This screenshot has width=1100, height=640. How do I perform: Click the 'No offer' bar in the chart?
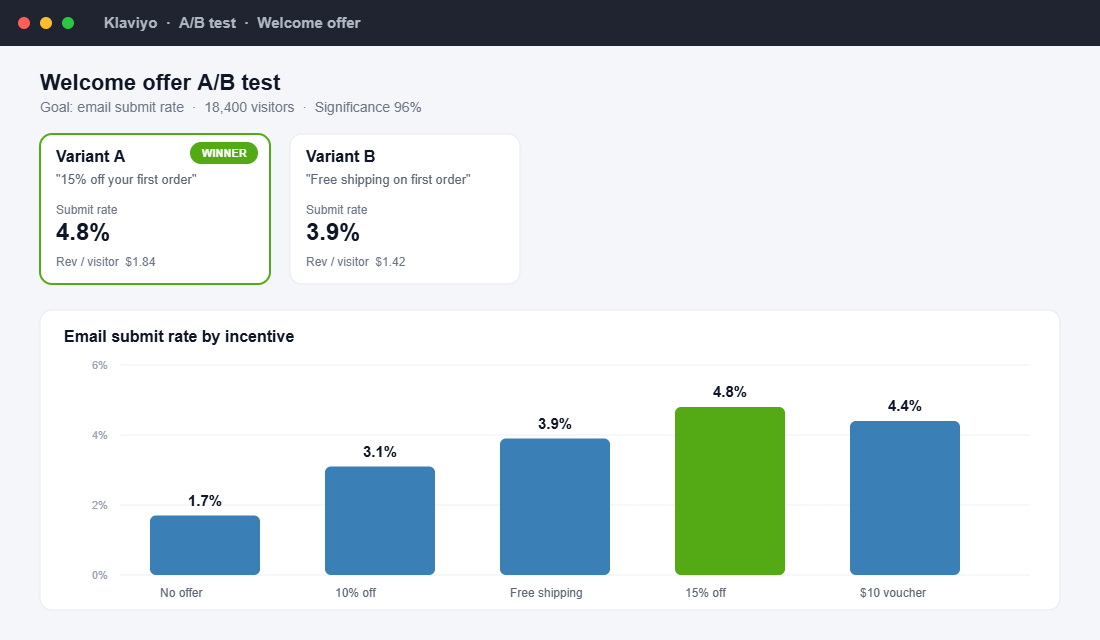pos(205,545)
